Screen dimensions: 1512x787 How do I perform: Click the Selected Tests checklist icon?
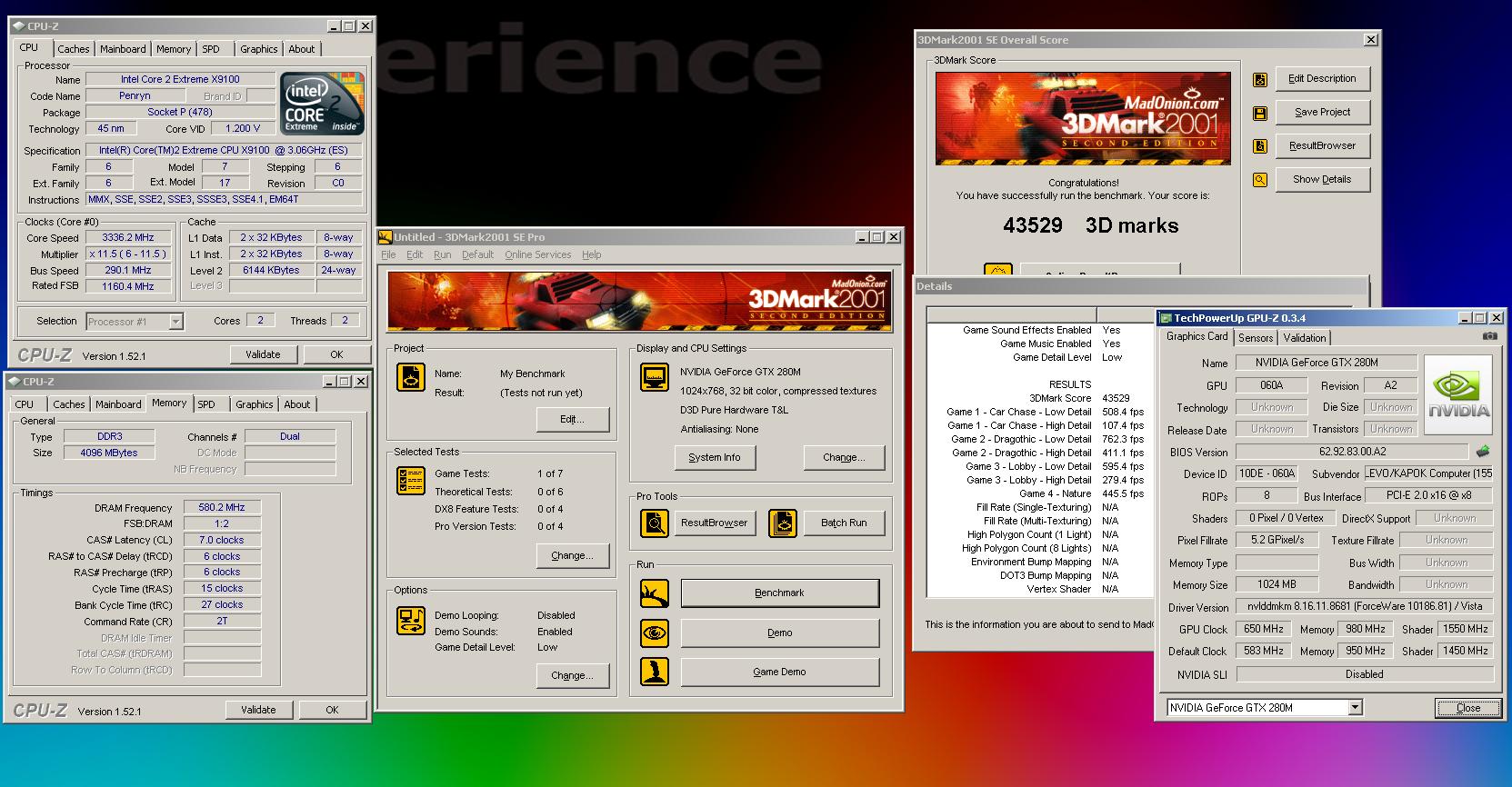coord(411,480)
